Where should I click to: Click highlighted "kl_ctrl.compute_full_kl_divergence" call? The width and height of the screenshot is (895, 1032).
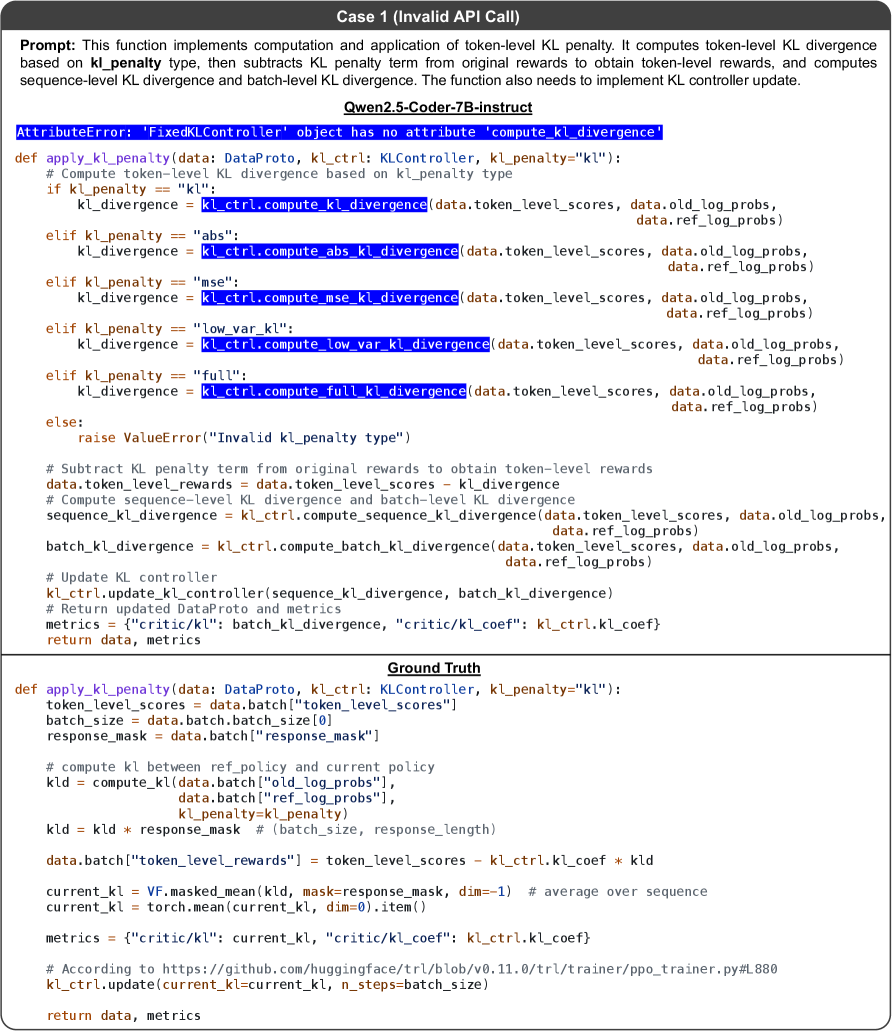pos(334,392)
